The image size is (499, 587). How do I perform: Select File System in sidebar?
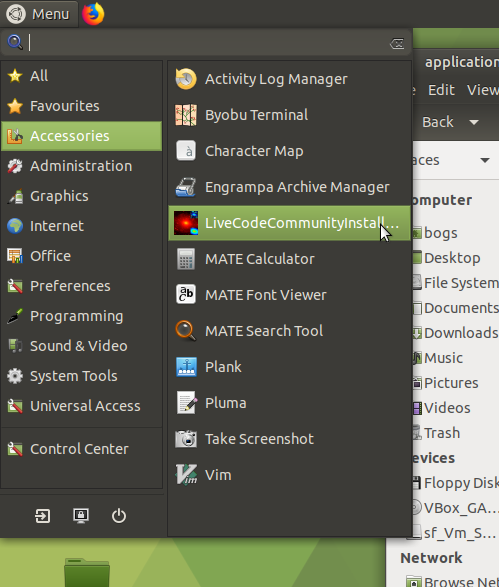(456, 283)
